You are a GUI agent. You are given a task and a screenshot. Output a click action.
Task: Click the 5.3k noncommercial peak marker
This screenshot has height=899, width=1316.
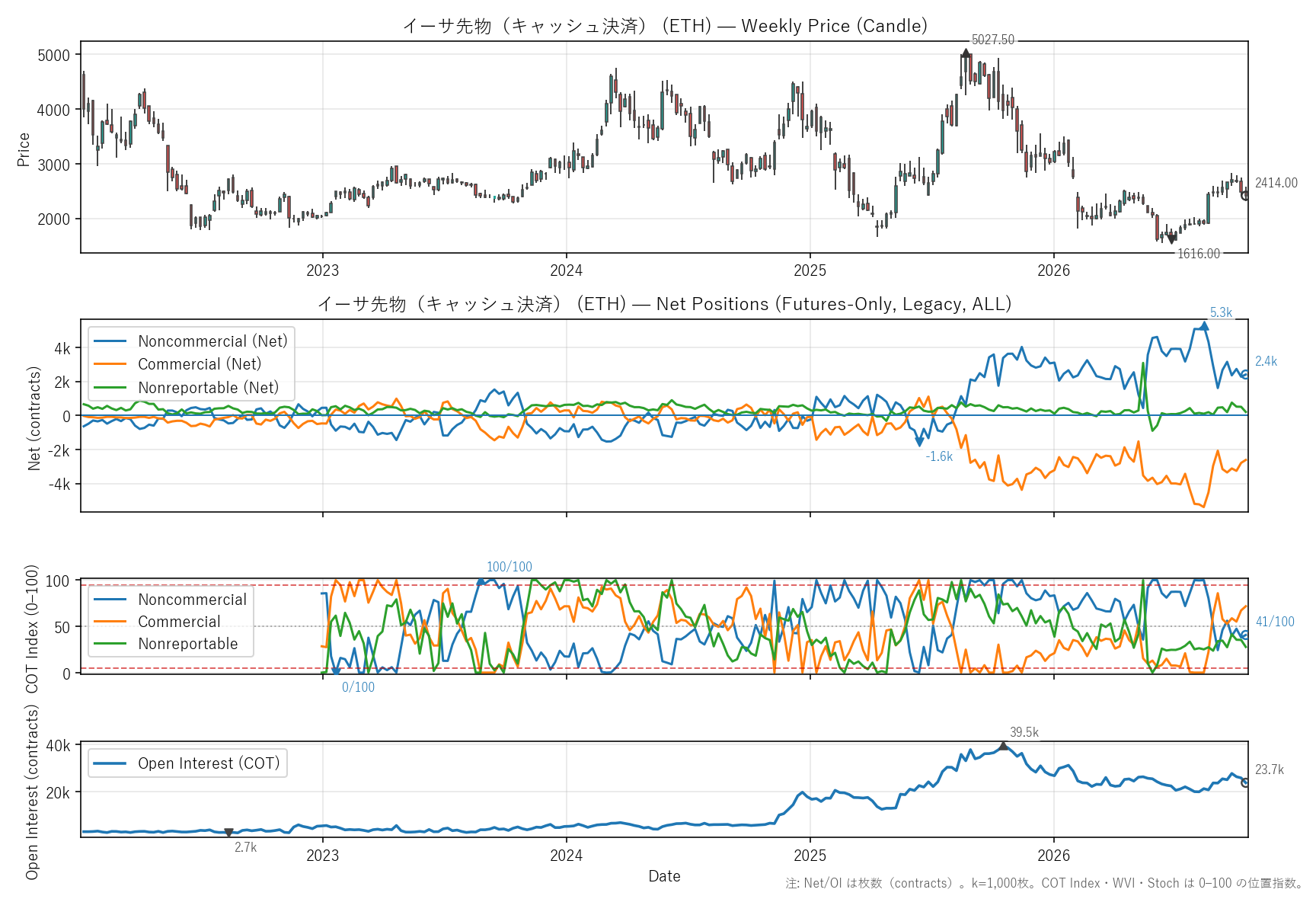(1204, 326)
